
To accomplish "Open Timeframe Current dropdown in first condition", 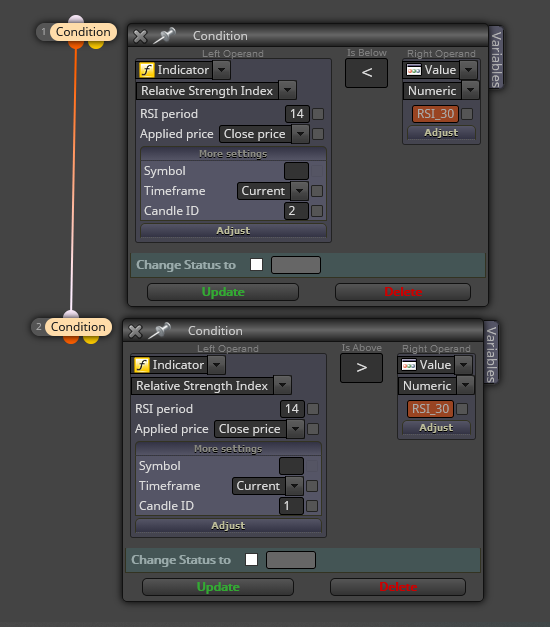I will tap(300, 191).
